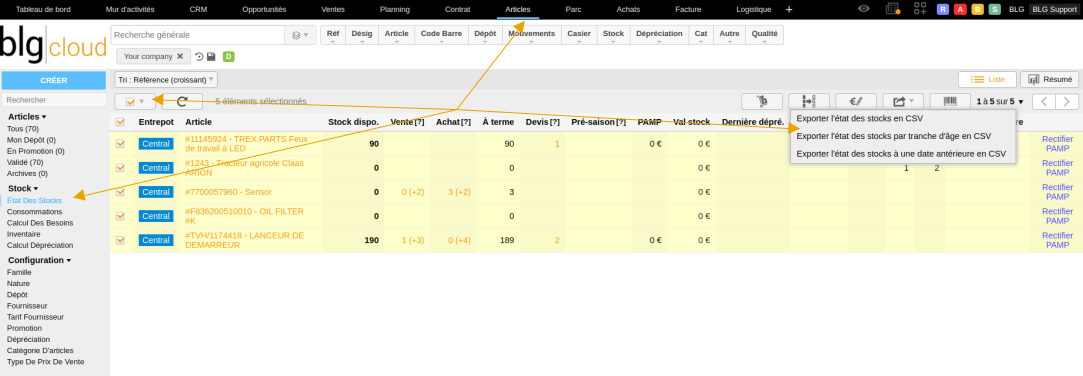Open the Facture tab
The image size is (1083, 376).
(688, 9)
